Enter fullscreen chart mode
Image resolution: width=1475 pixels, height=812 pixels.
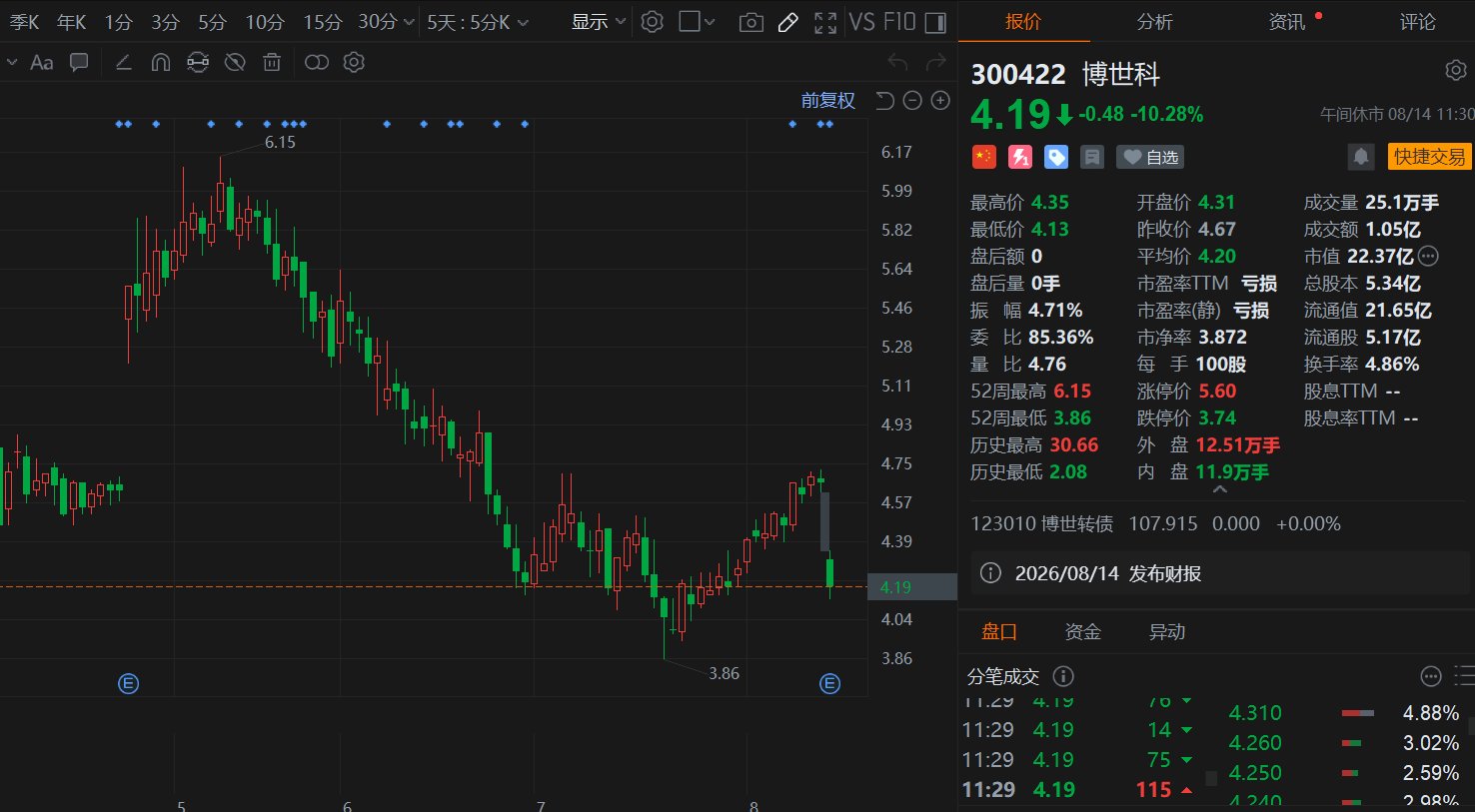(x=825, y=22)
